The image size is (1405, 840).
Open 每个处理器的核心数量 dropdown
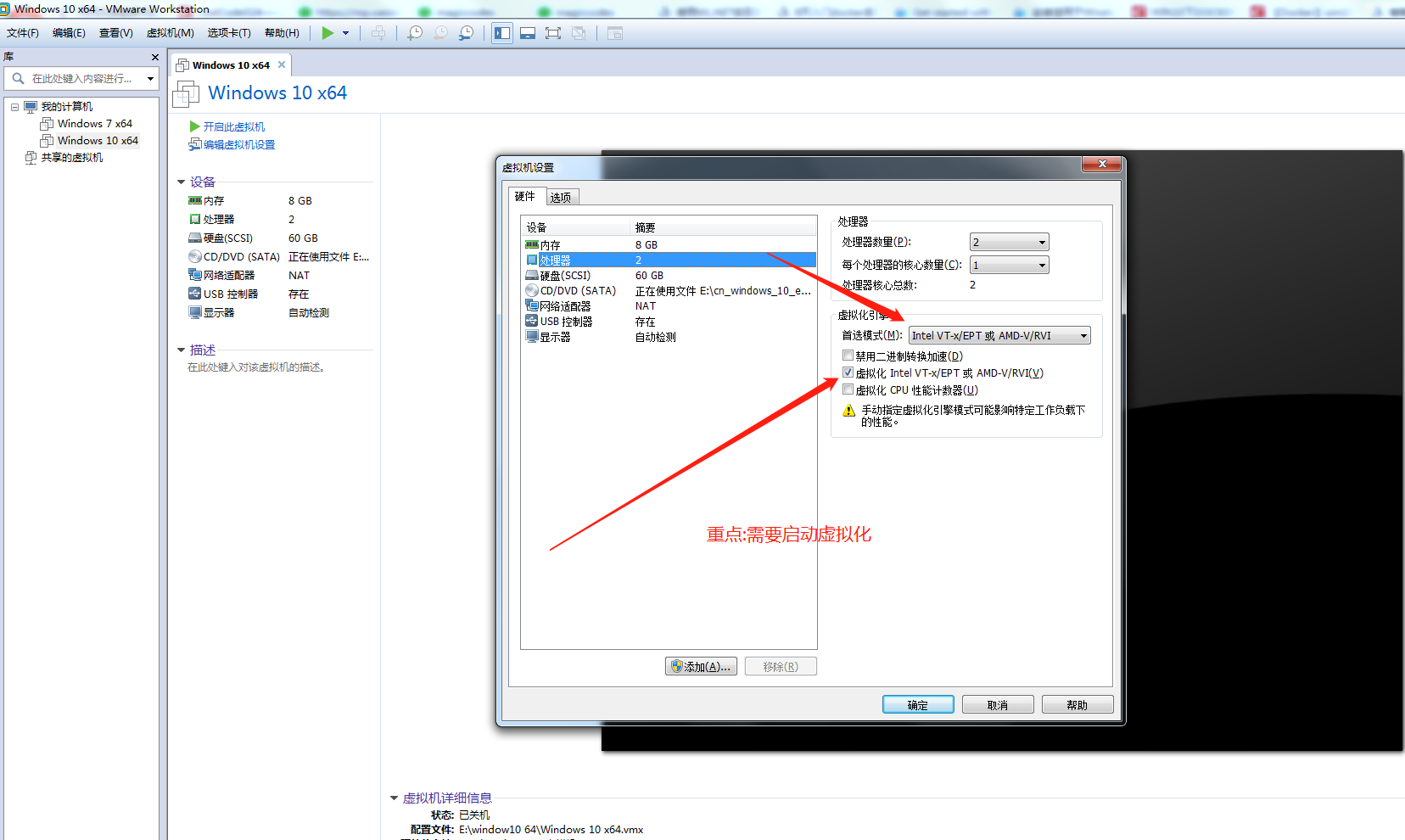click(x=1009, y=266)
